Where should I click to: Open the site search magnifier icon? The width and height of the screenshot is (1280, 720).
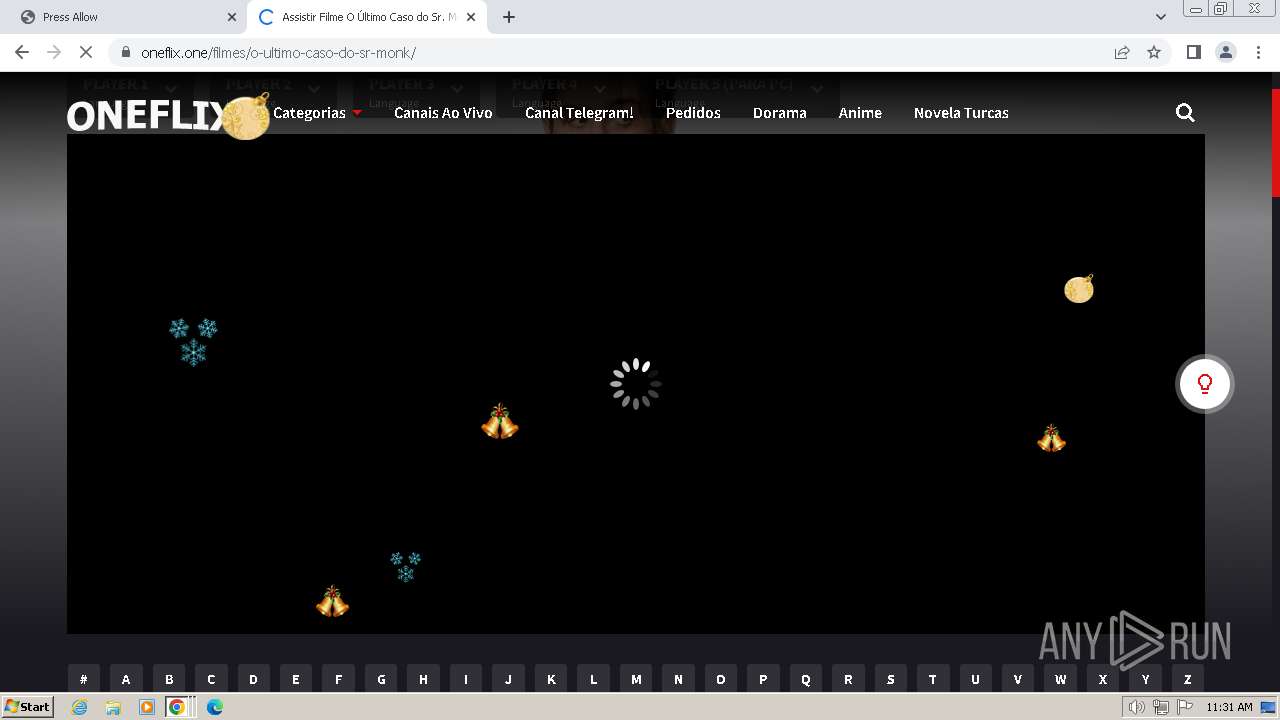(x=1185, y=113)
